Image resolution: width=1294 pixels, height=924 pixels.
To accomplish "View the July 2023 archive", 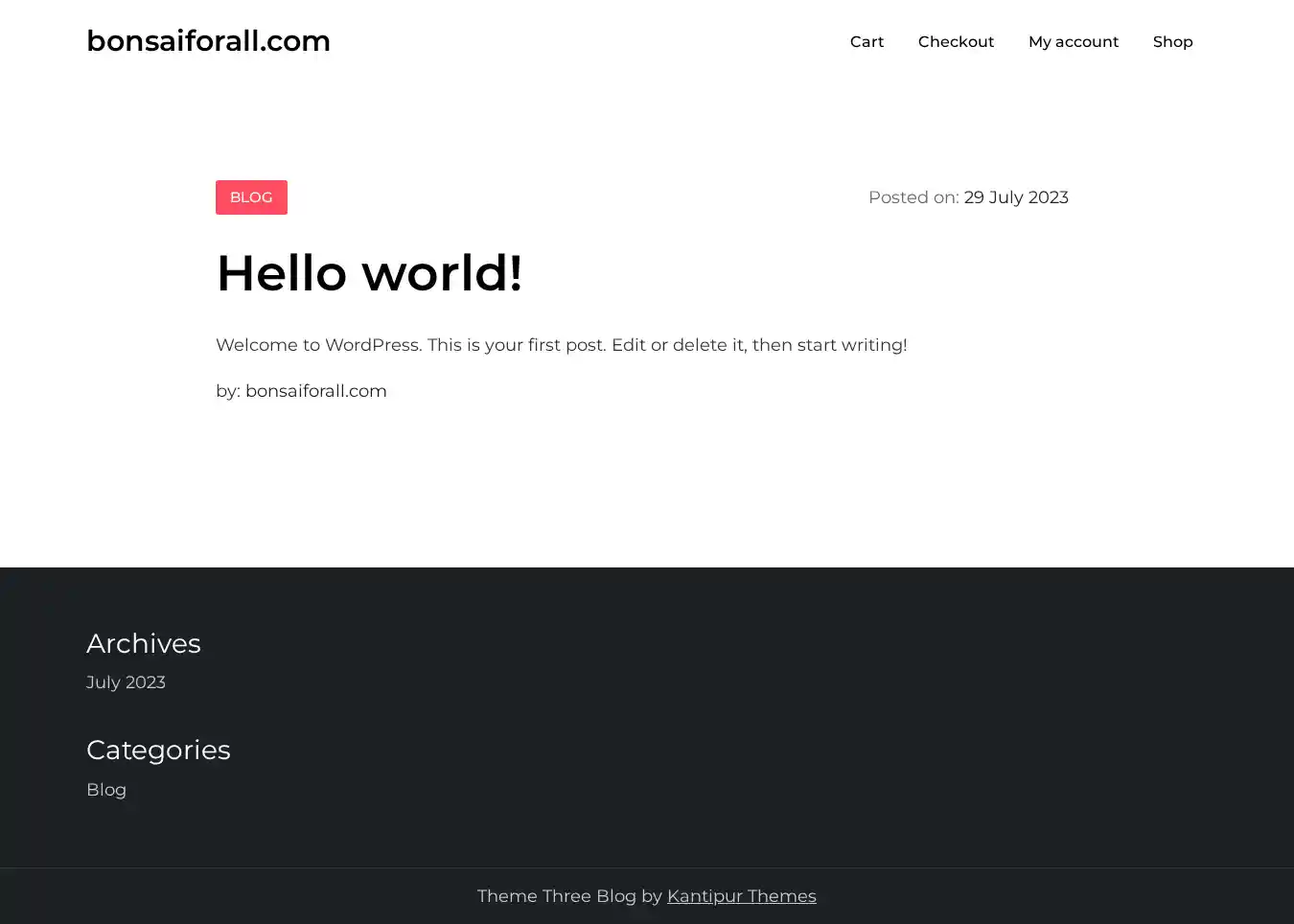I will point(126,682).
